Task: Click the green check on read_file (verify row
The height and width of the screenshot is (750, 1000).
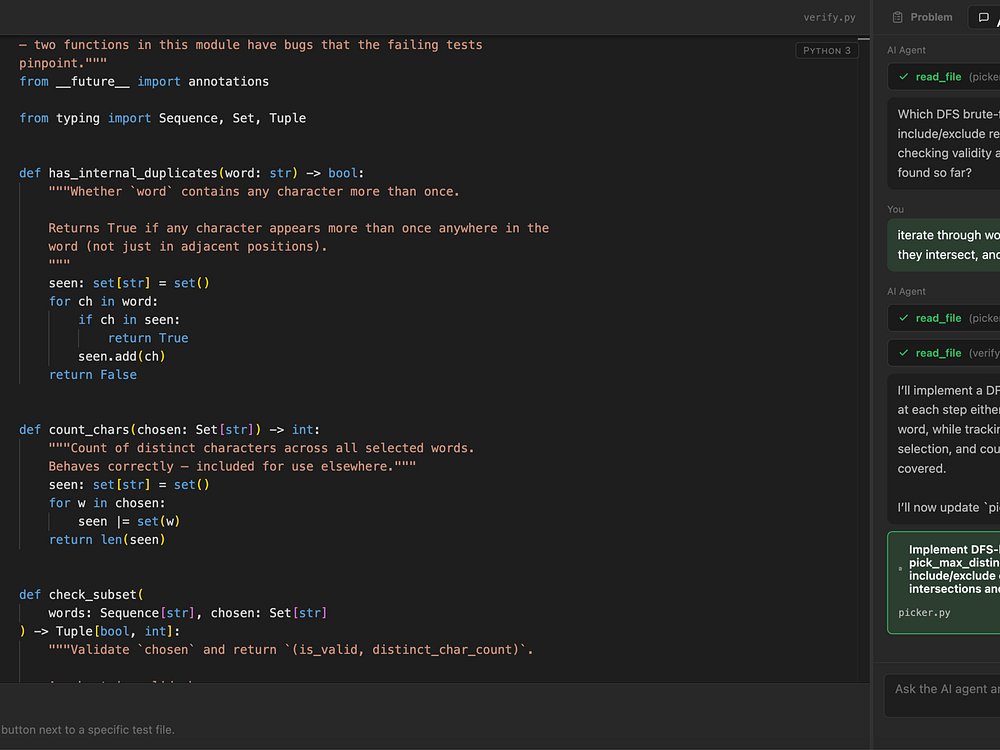Action: tap(904, 353)
